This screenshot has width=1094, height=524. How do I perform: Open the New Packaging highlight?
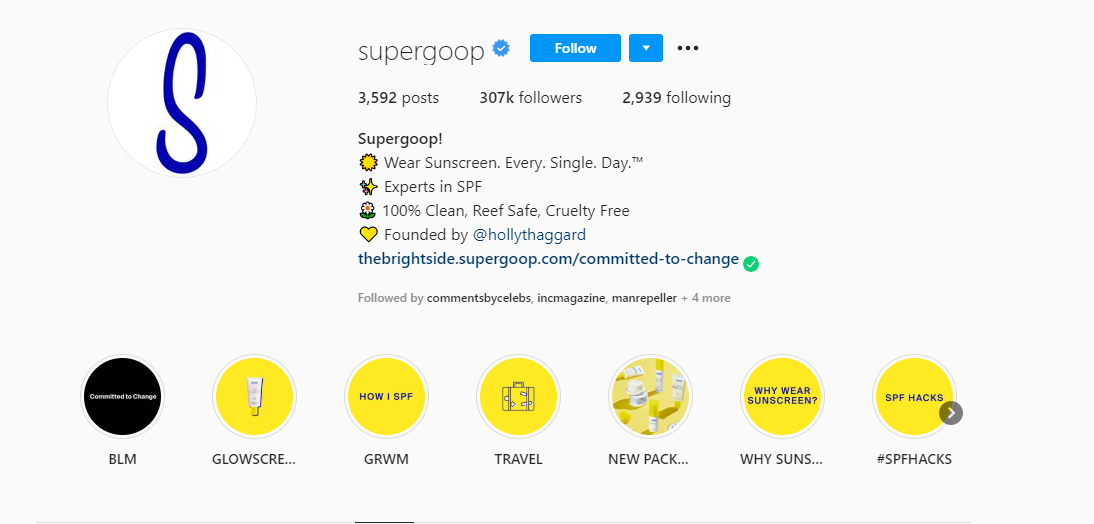pos(650,397)
